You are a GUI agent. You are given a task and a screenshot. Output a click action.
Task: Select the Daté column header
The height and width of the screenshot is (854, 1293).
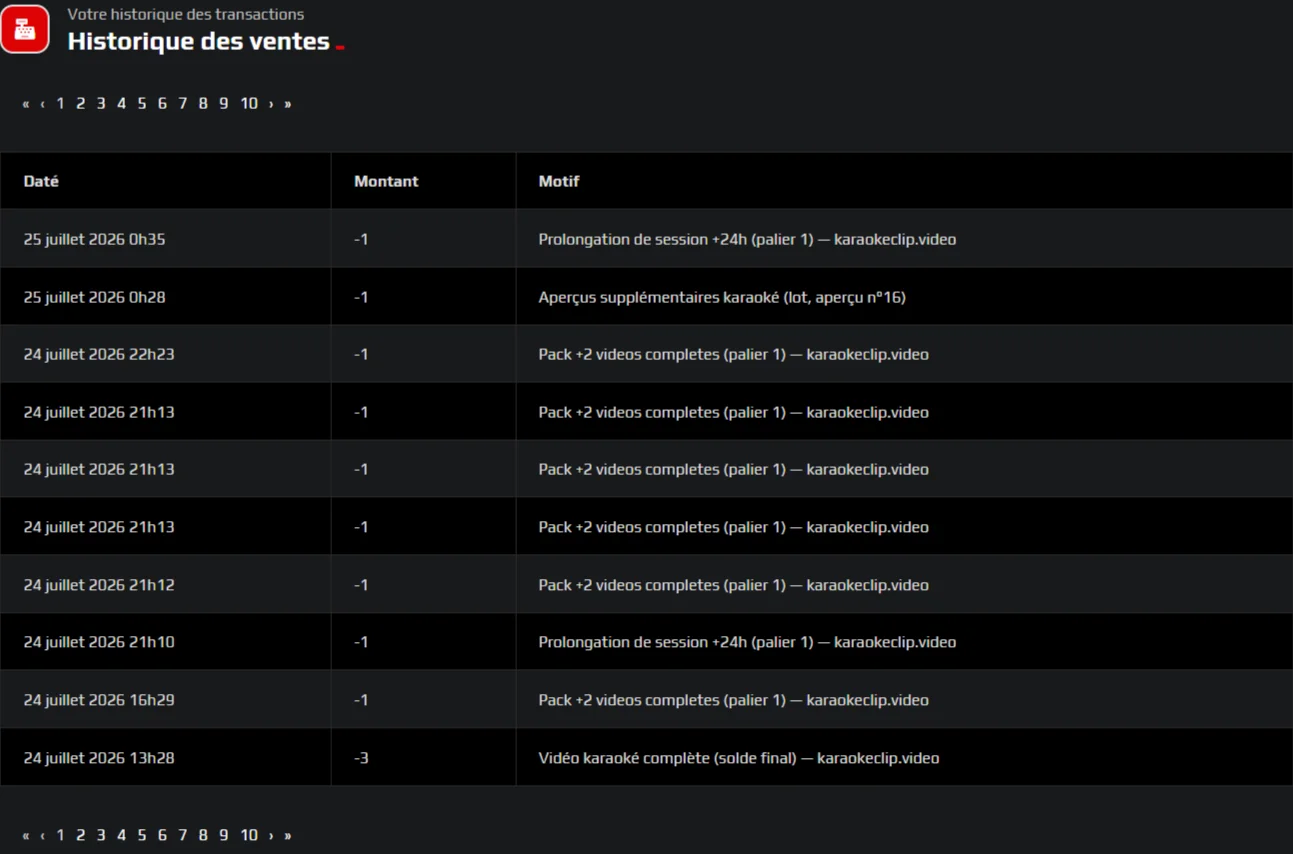pos(41,181)
